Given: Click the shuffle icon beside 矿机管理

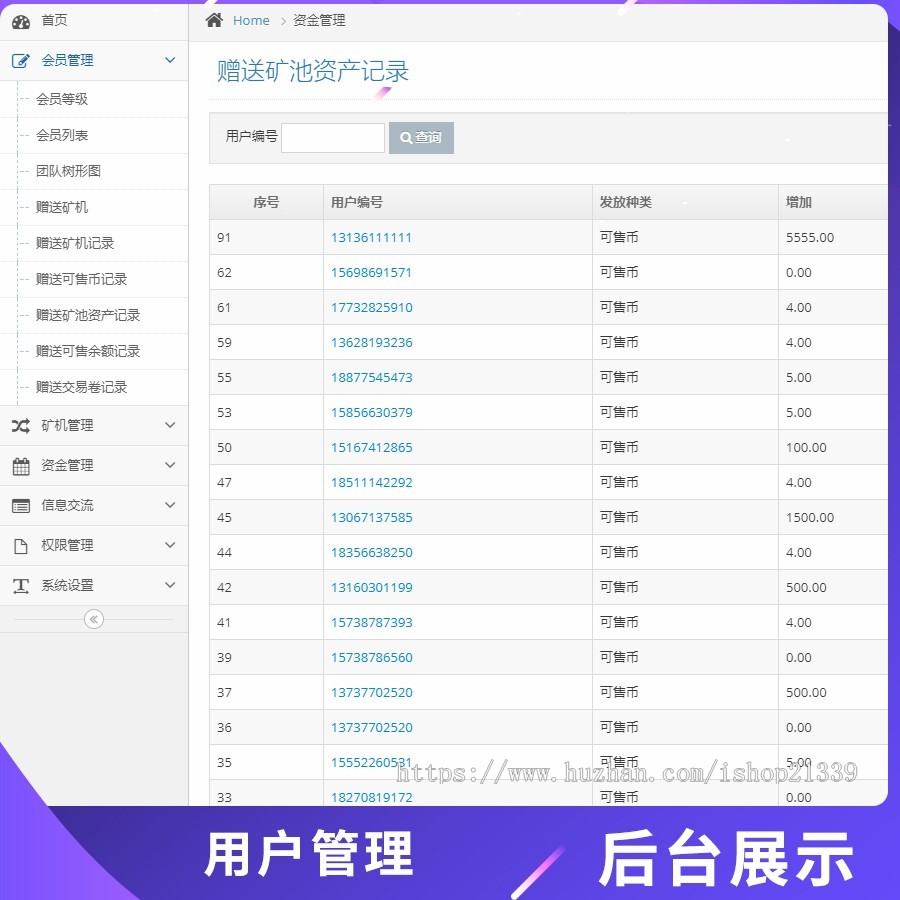Looking at the screenshot, I should [22, 425].
